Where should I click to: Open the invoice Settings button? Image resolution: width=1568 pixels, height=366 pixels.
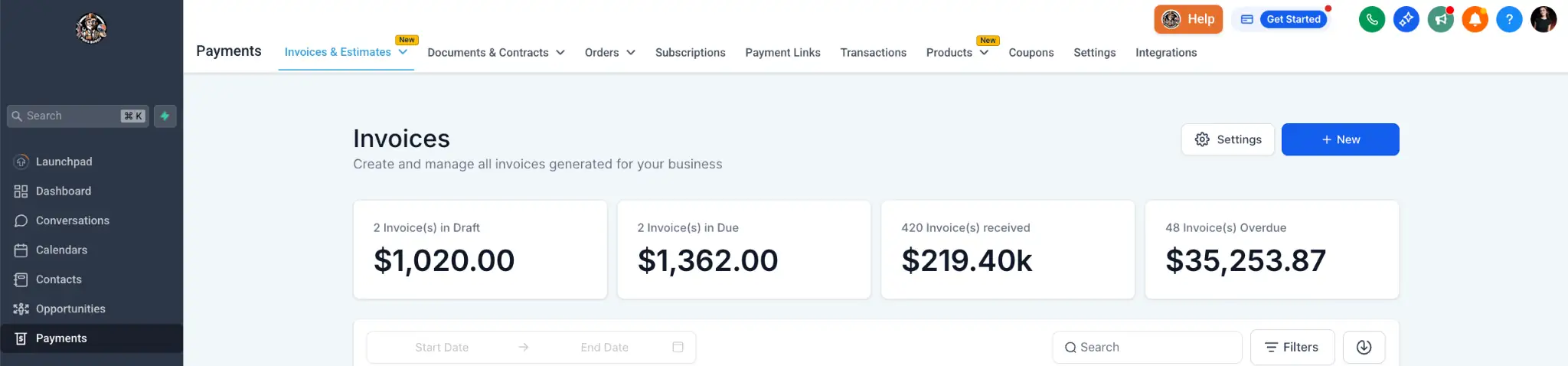(1228, 139)
